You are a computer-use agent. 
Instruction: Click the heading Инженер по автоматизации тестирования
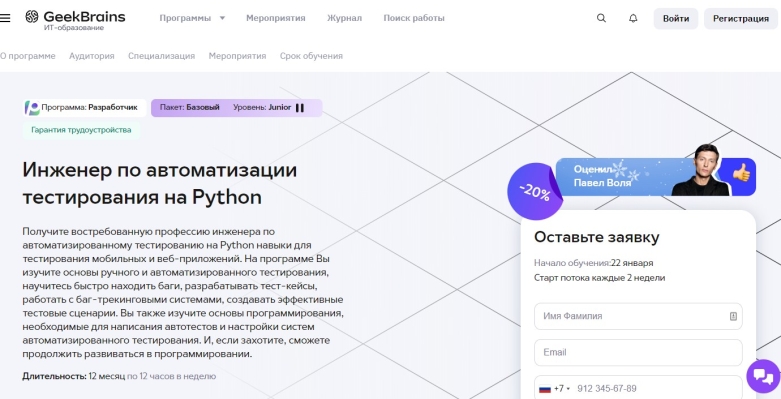point(159,184)
